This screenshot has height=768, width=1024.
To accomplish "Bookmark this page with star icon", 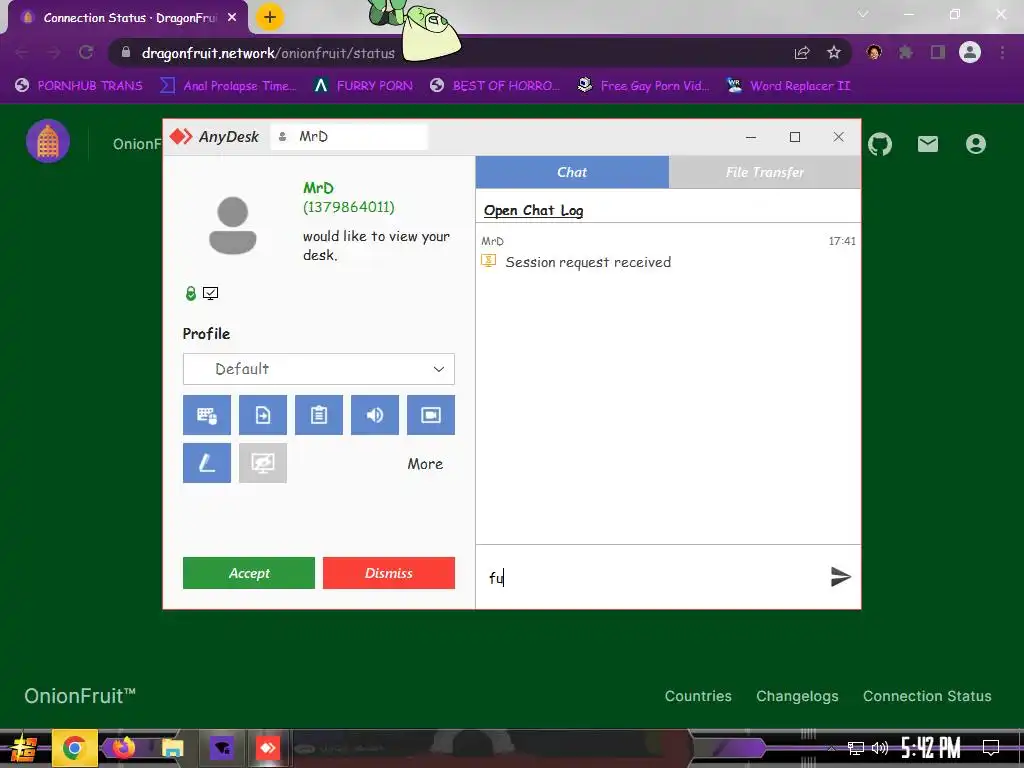I will coord(834,52).
